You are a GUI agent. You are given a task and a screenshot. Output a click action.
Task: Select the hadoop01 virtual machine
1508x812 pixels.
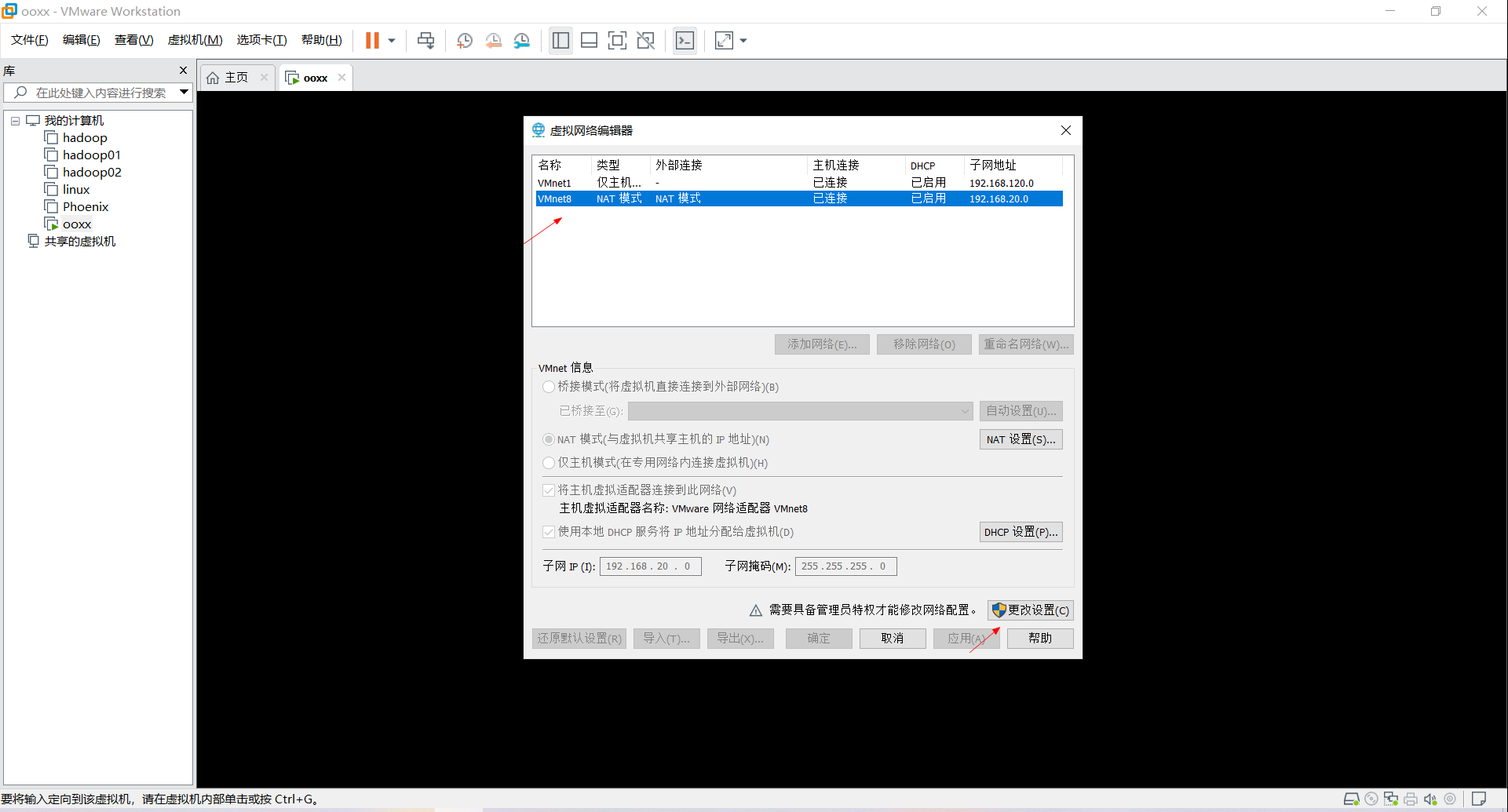pos(91,155)
